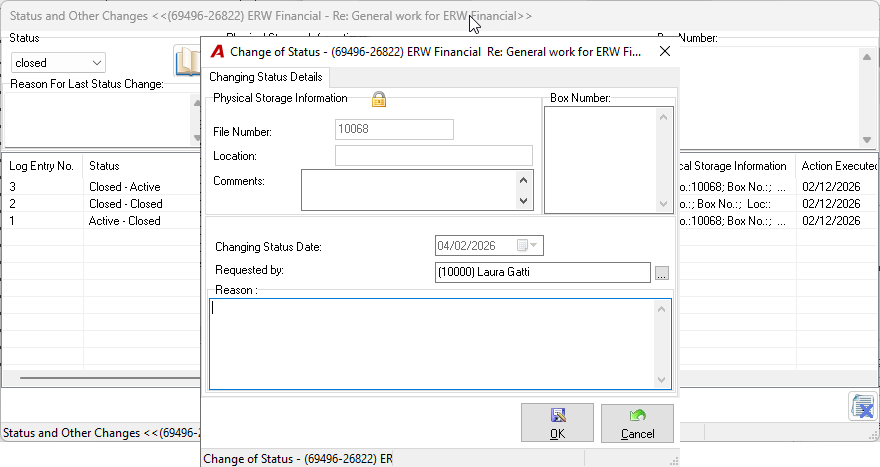Click the Log Entry No. column header
Image resolution: width=880 pixels, height=467 pixels.
click(x=42, y=166)
